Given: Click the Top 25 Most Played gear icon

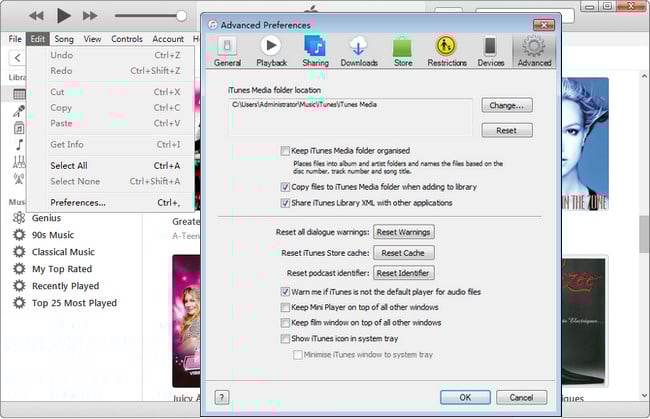Looking at the screenshot, I should tap(19, 303).
